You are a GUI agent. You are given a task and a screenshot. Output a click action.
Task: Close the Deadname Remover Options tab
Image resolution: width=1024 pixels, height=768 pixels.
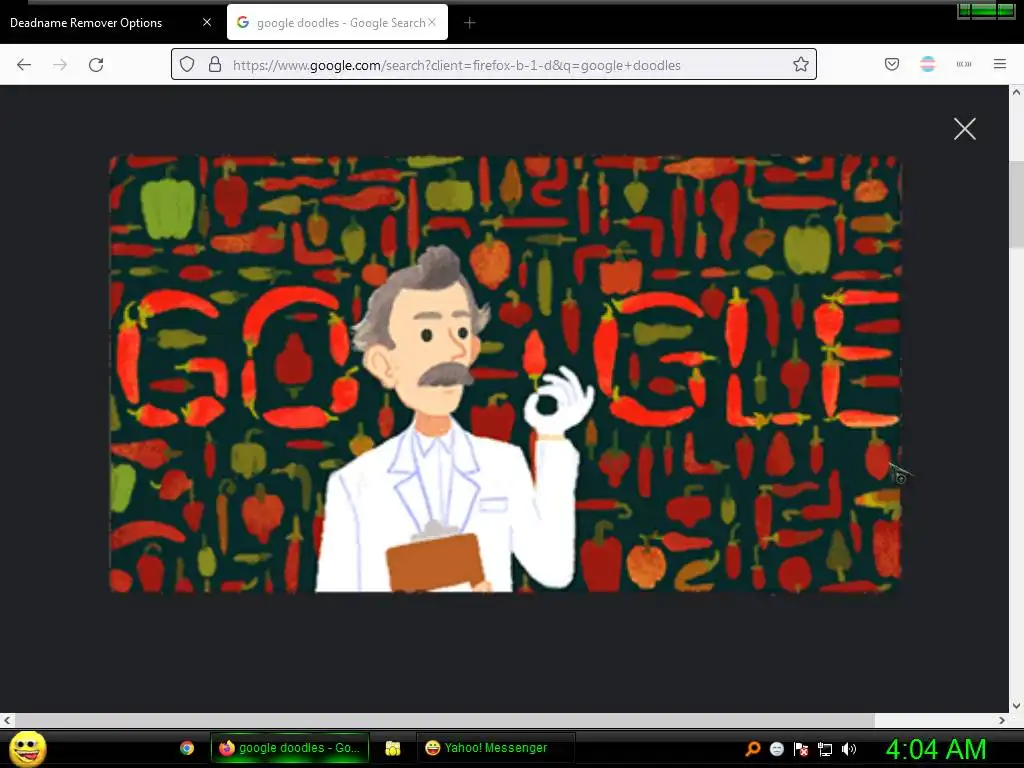click(207, 22)
